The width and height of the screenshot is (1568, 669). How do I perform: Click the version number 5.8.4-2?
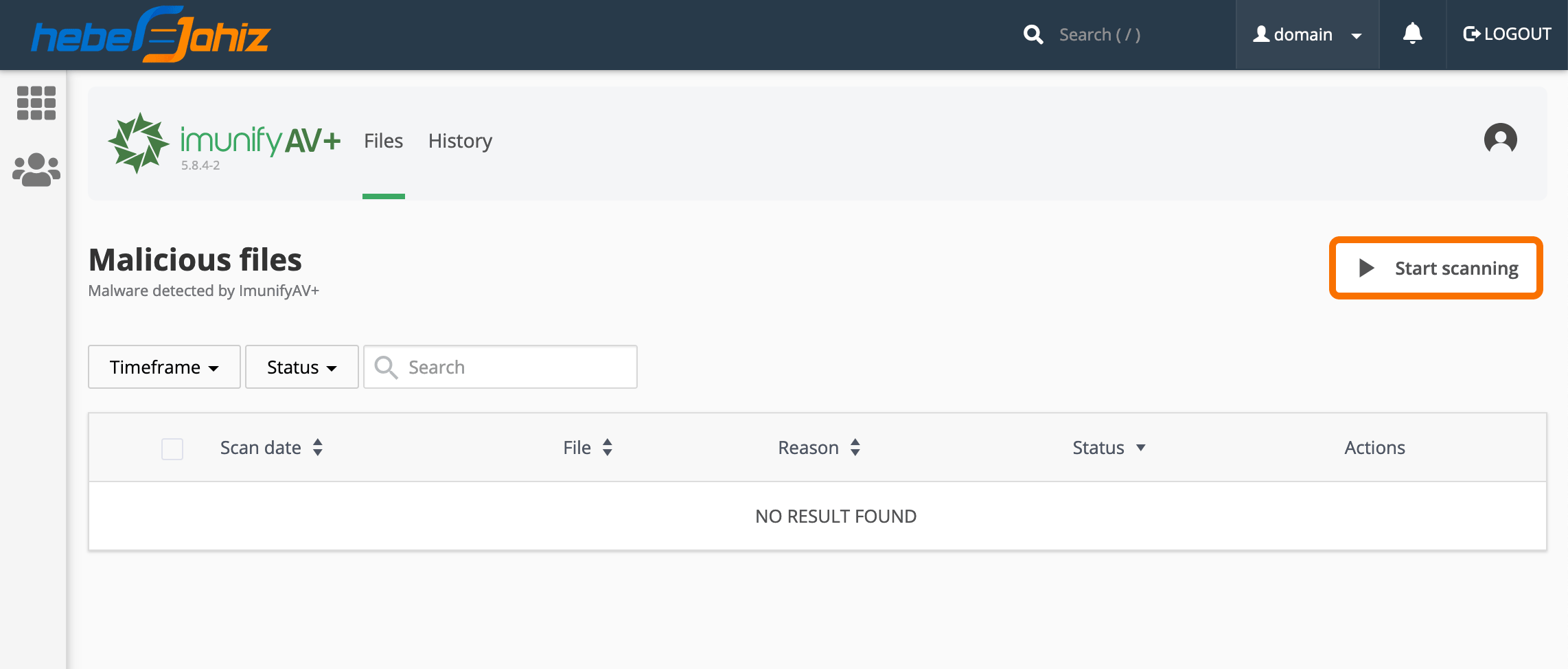(x=200, y=166)
